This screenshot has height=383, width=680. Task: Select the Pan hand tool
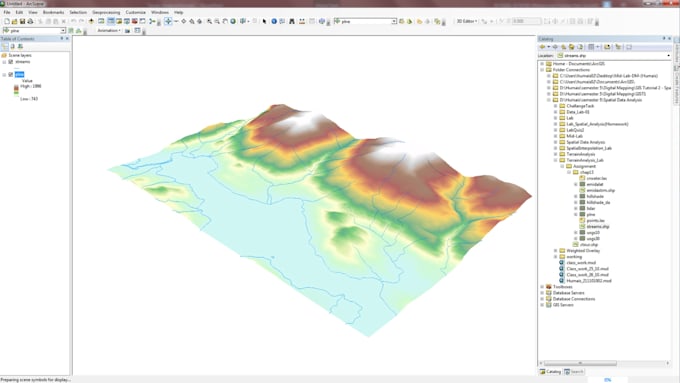225,21
